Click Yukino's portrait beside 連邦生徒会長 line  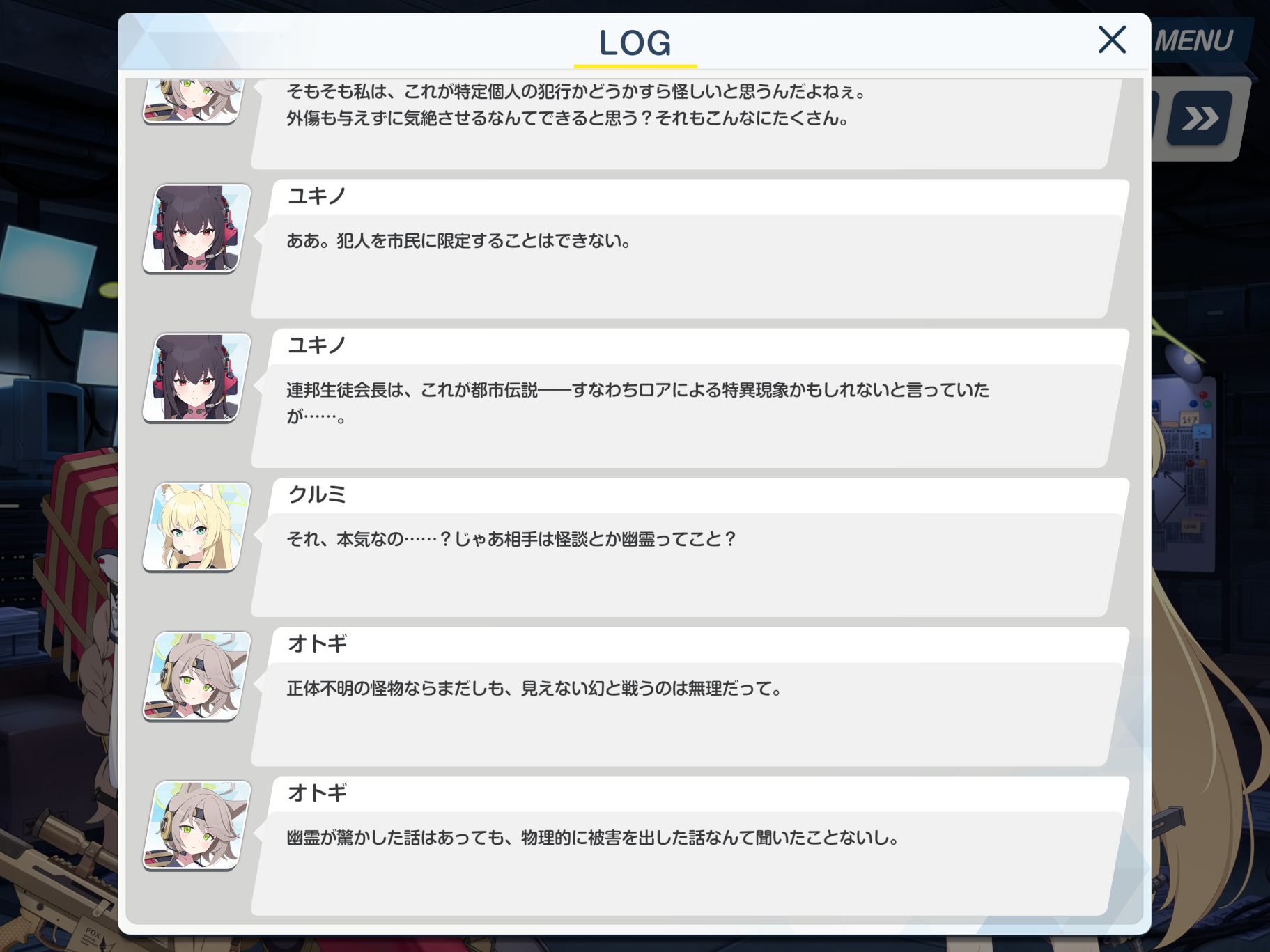196,377
